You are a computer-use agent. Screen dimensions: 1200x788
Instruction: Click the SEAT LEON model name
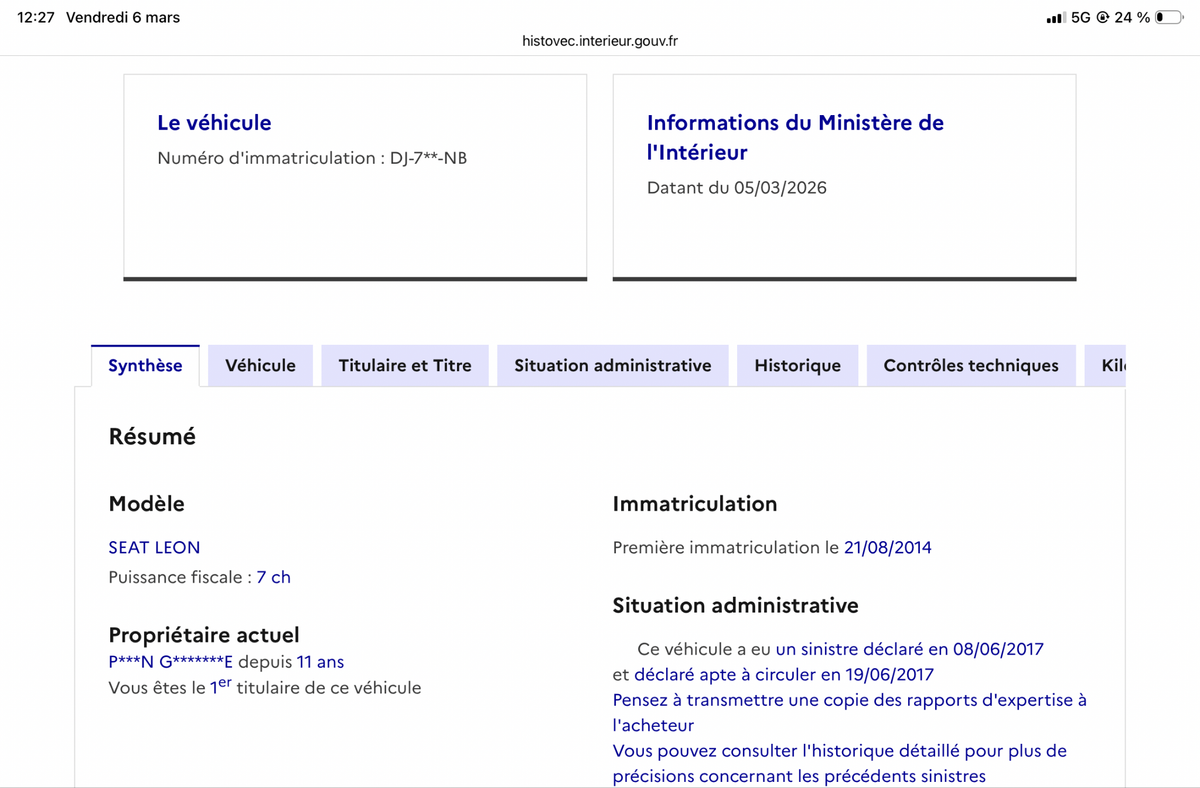[154, 547]
